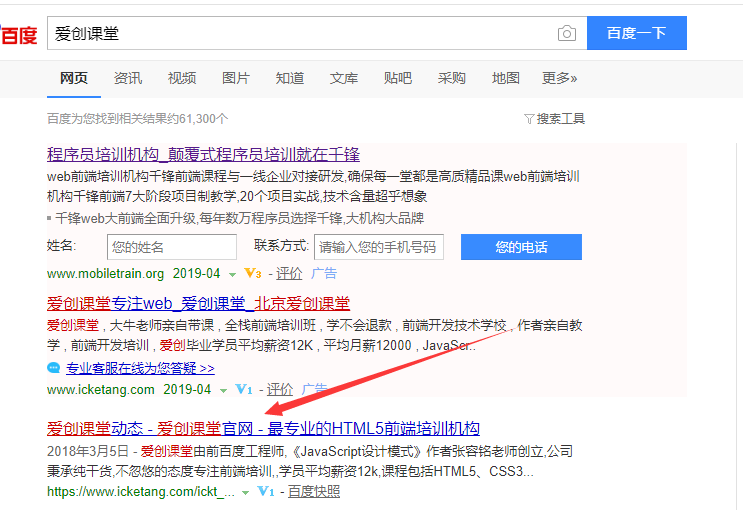Click the funnel icon of 搜索工具
The height and width of the screenshot is (510, 743).
pos(529,118)
